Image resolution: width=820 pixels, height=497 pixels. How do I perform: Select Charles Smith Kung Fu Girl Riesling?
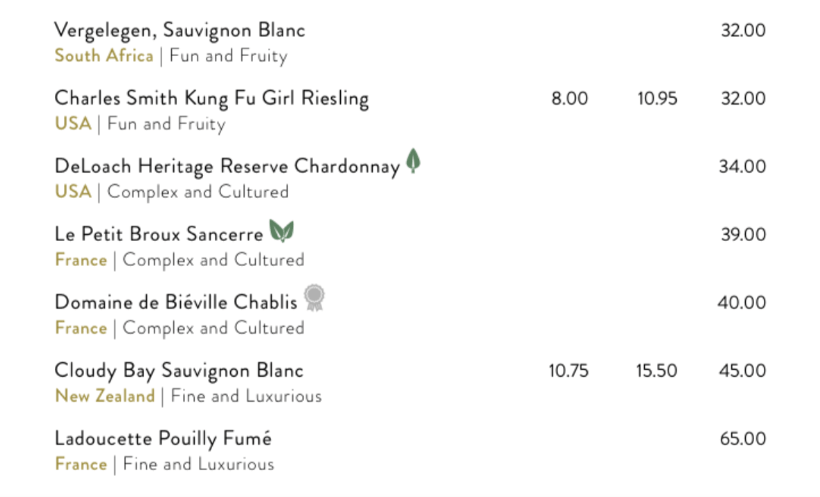[211, 99]
